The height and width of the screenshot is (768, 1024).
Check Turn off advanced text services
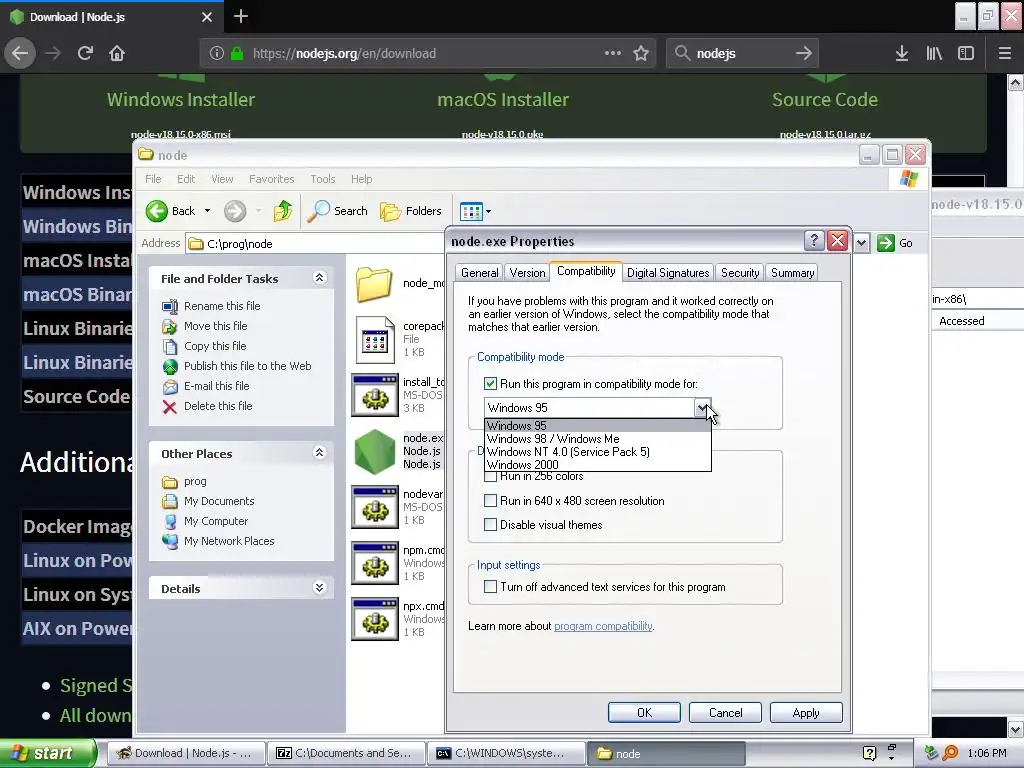point(490,586)
